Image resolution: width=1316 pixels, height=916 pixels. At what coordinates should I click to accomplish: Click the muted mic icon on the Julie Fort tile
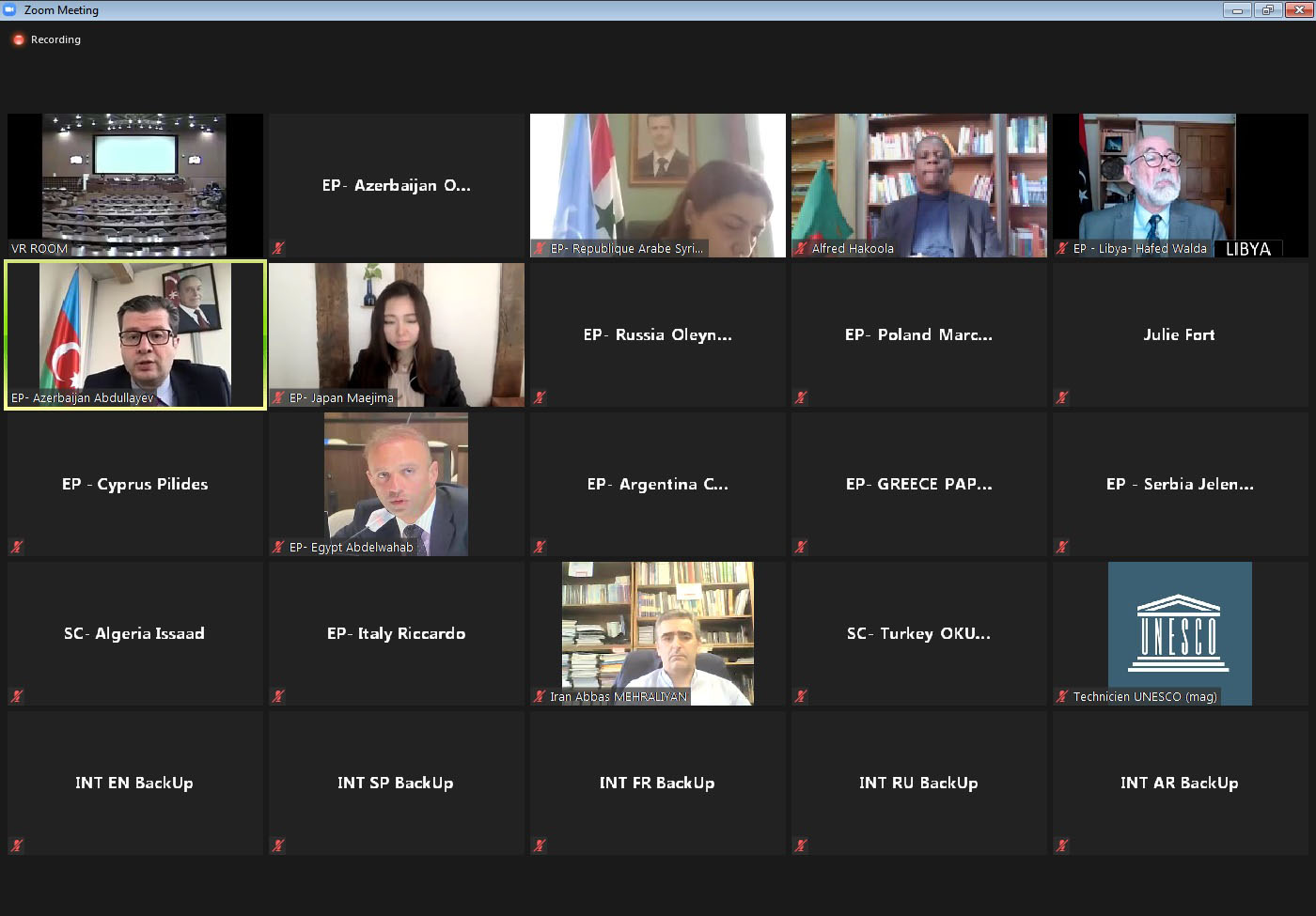pyautogui.click(x=1062, y=397)
